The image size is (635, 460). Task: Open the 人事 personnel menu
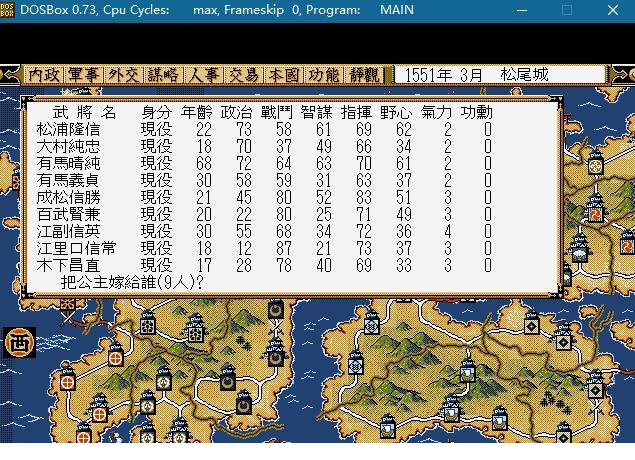pos(204,75)
